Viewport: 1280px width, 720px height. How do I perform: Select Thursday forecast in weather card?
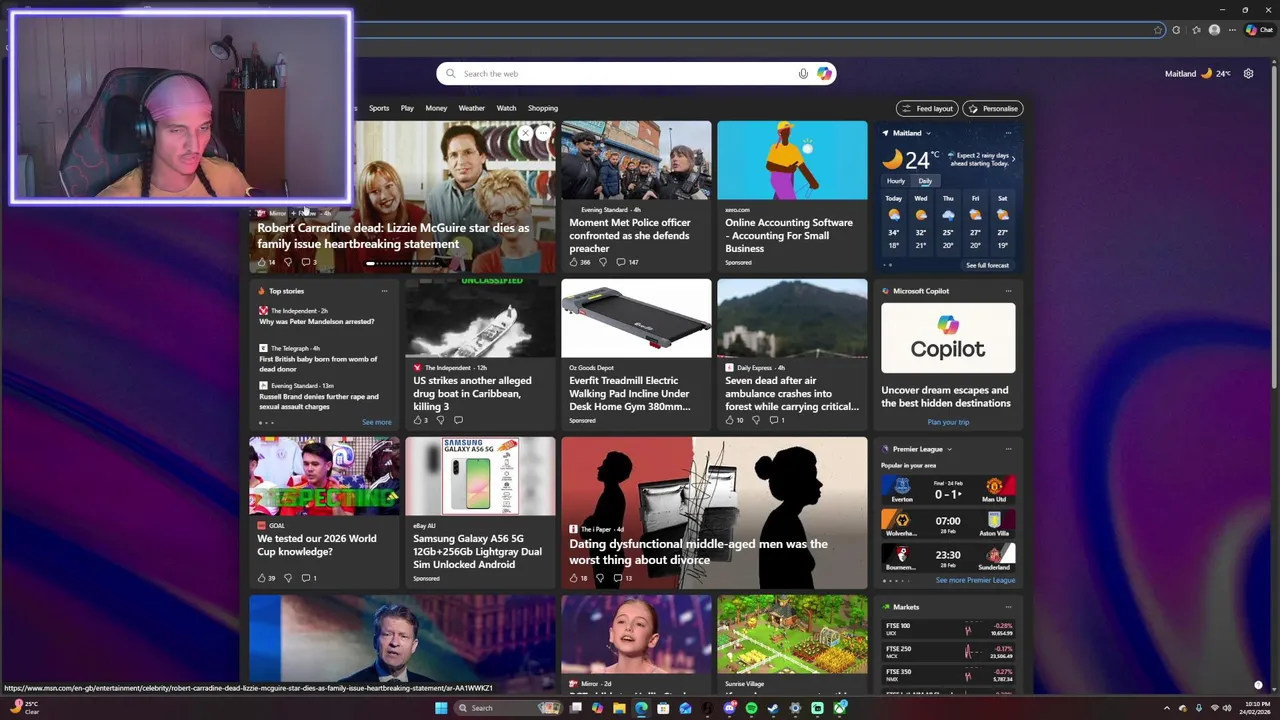pyautogui.click(x=948, y=221)
